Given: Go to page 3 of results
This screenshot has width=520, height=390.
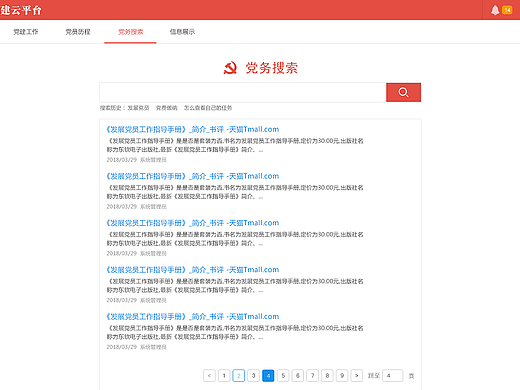Looking at the screenshot, I should pyautogui.click(x=253, y=376).
